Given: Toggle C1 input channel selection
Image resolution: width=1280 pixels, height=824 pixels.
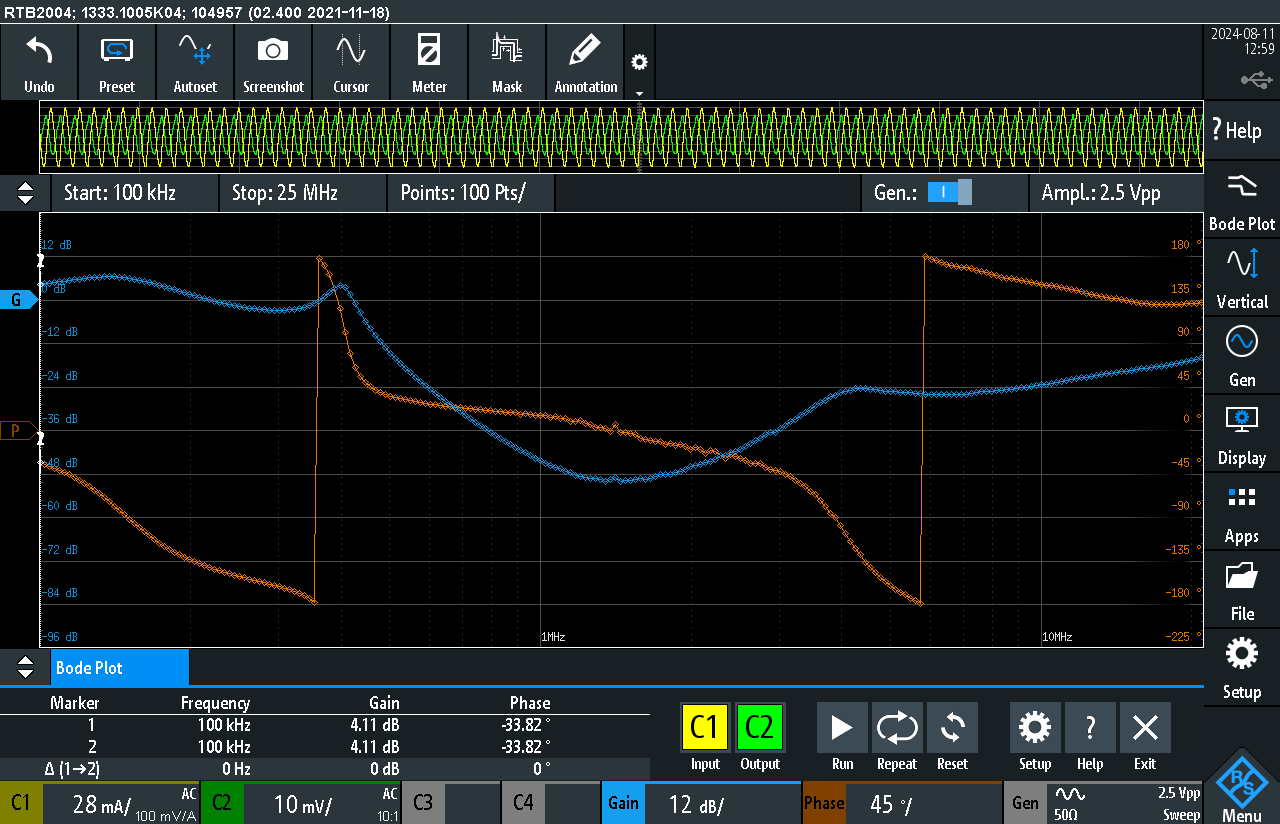Looking at the screenshot, I should 705,727.
